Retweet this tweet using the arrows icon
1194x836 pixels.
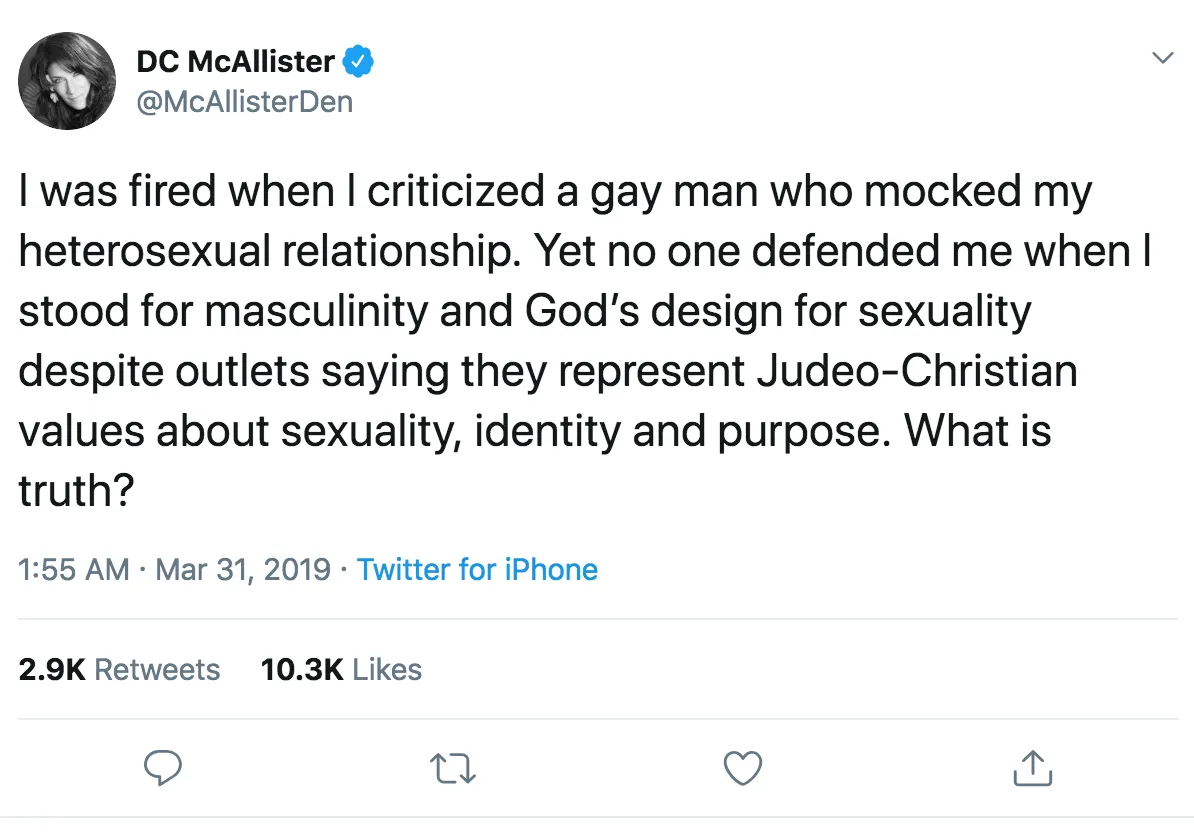pyautogui.click(x=453, y=768)
